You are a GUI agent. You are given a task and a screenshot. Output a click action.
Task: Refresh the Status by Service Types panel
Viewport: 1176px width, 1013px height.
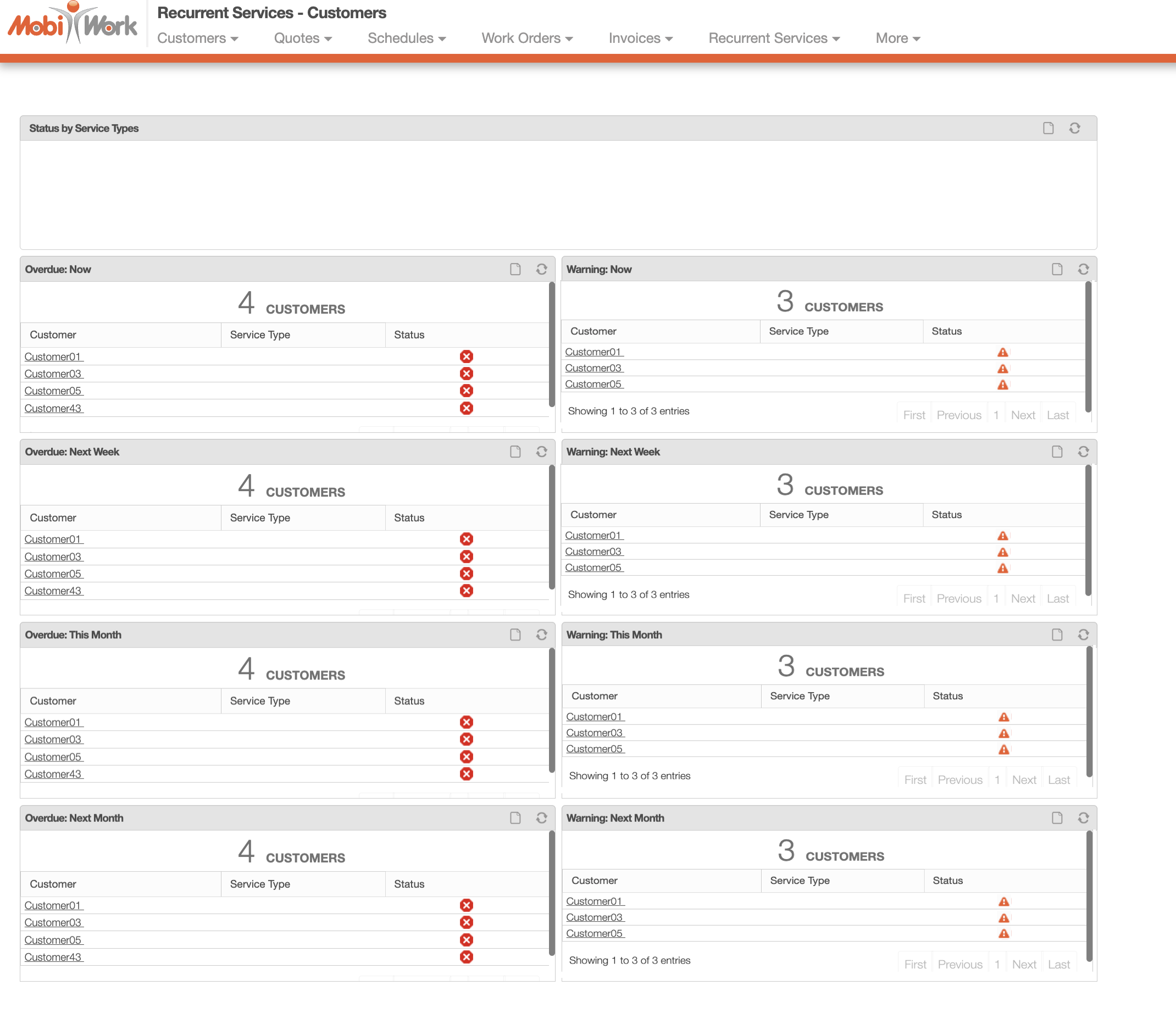(x=1074, y=128)
